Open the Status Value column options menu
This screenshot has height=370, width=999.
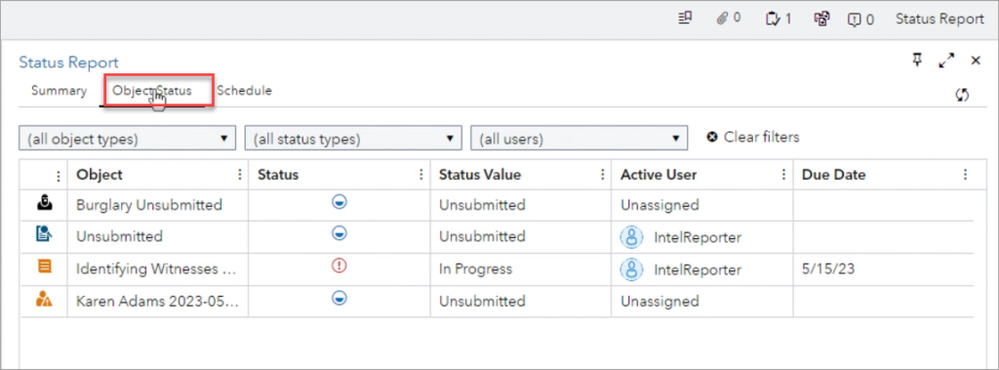602,174
